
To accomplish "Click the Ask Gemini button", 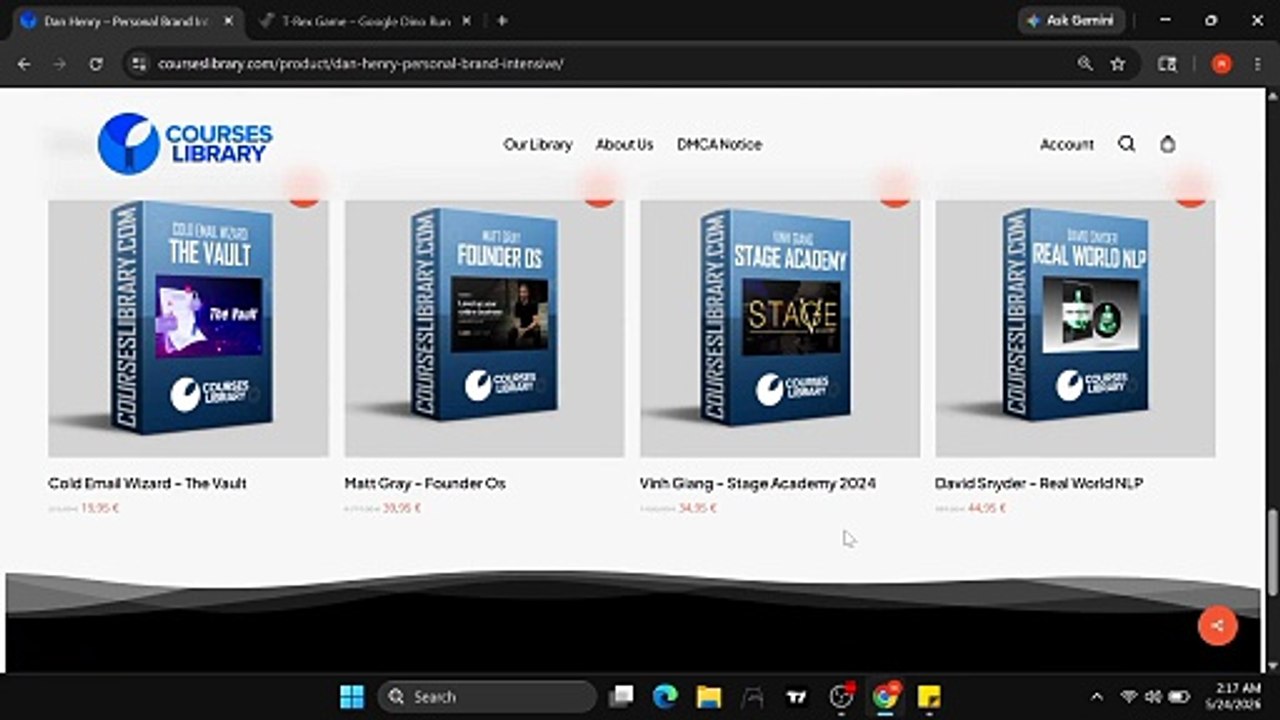I will pos(1071,20).
